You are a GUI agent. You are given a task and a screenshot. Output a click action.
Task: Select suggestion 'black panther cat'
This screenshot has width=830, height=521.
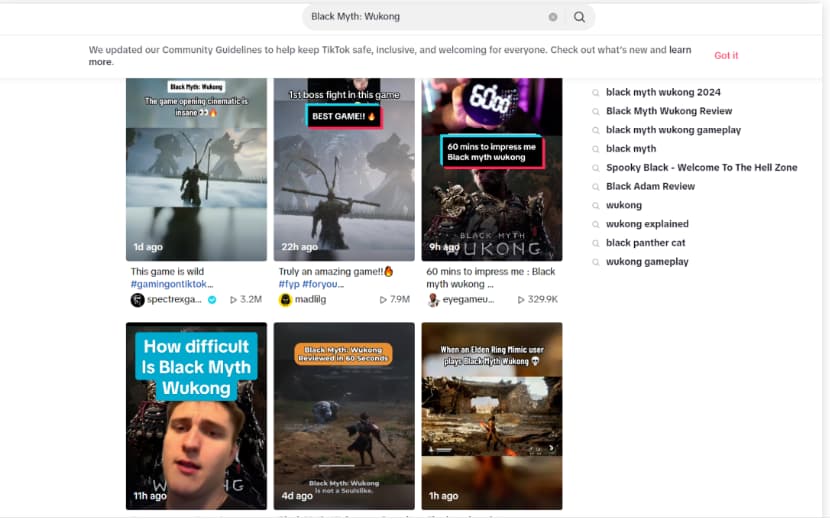pyautogui.click(x=645, y=243)
